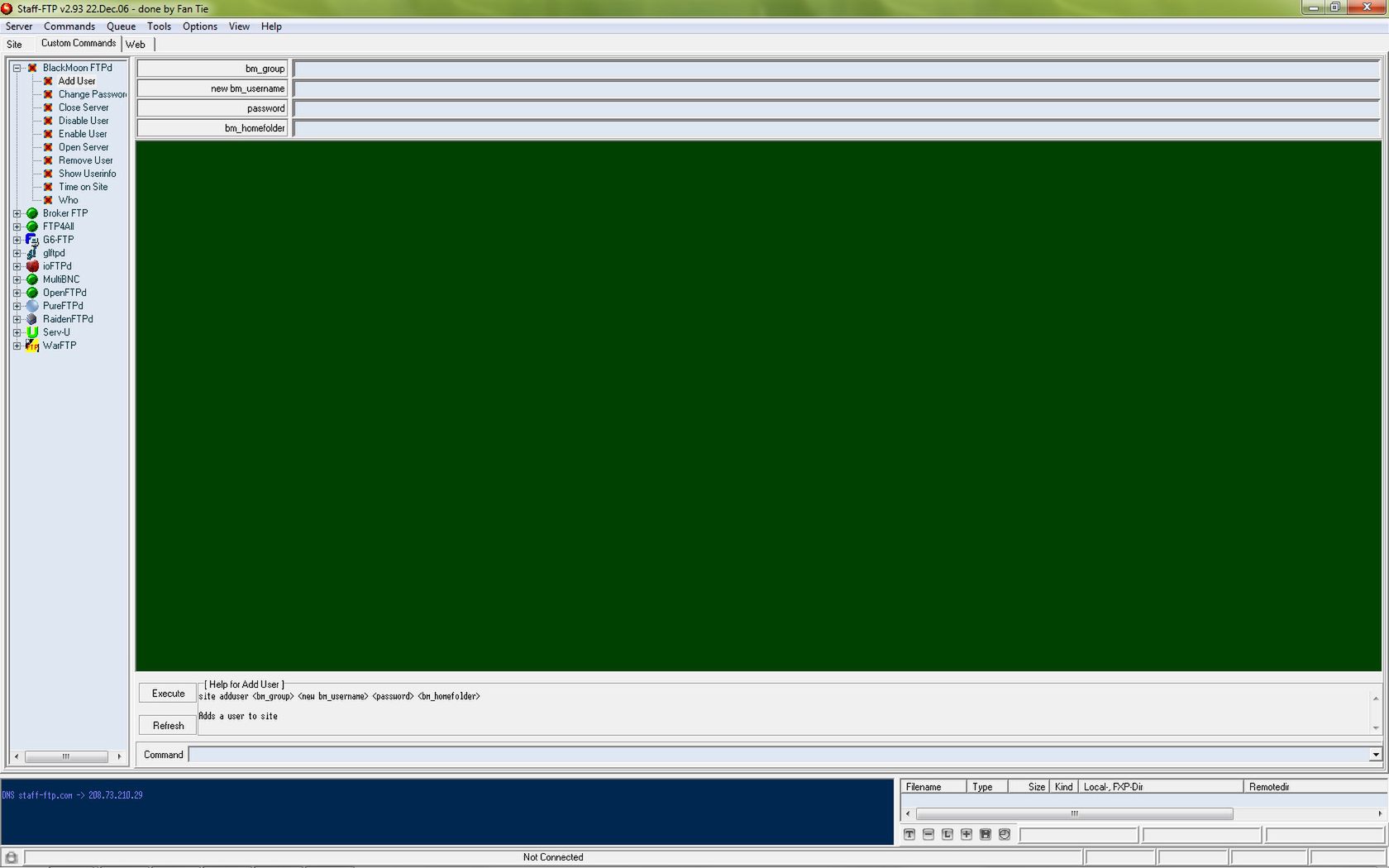
Task: Click the bm_group input field
Action: tap(837, 69)
